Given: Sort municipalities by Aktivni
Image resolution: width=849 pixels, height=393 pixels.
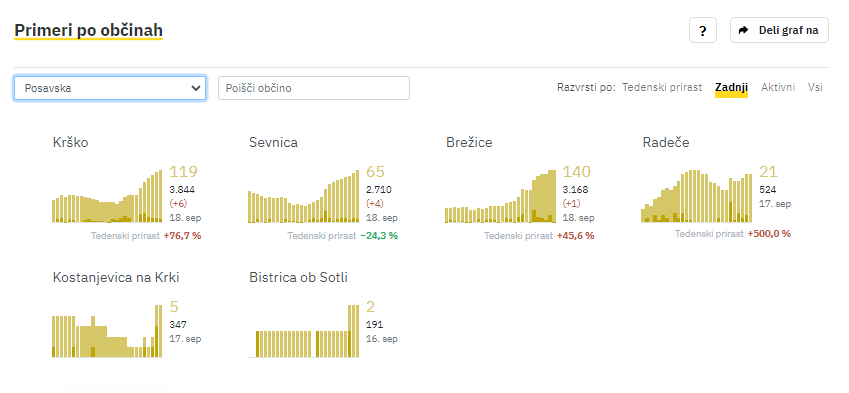Looking at the screenshot, I should tap(778, 87).
